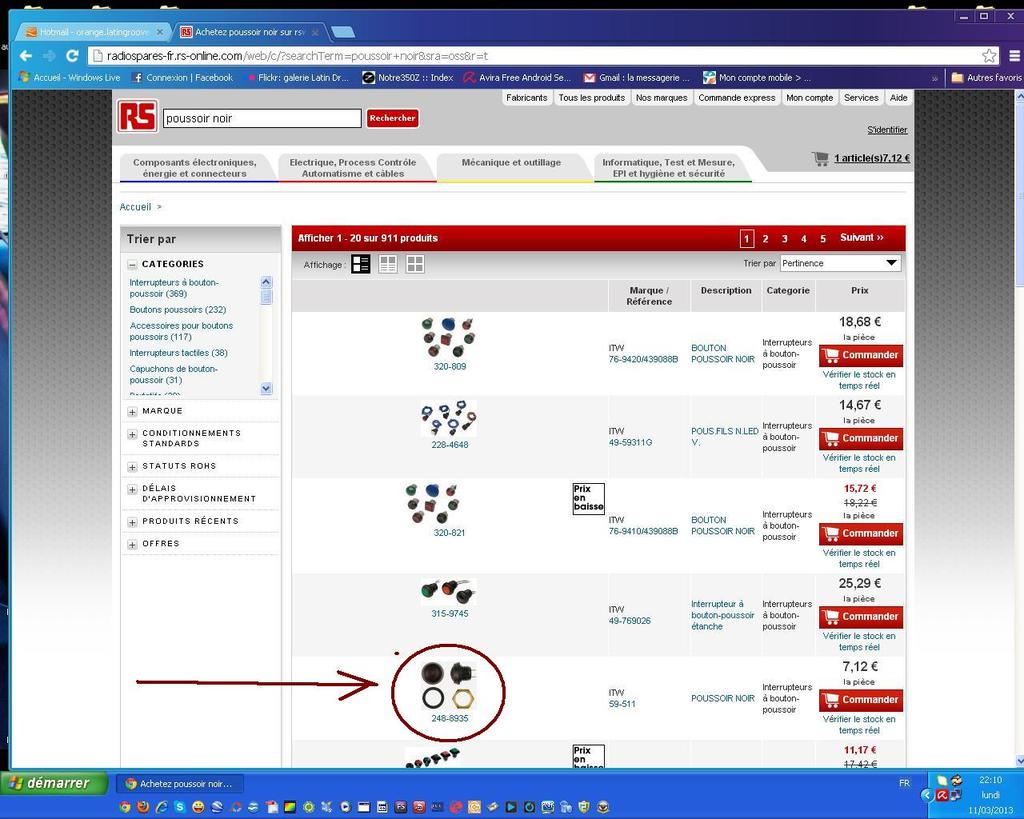
Task: Expand the STATUTS ROHS filter
Action: click(x=133, y=467)
